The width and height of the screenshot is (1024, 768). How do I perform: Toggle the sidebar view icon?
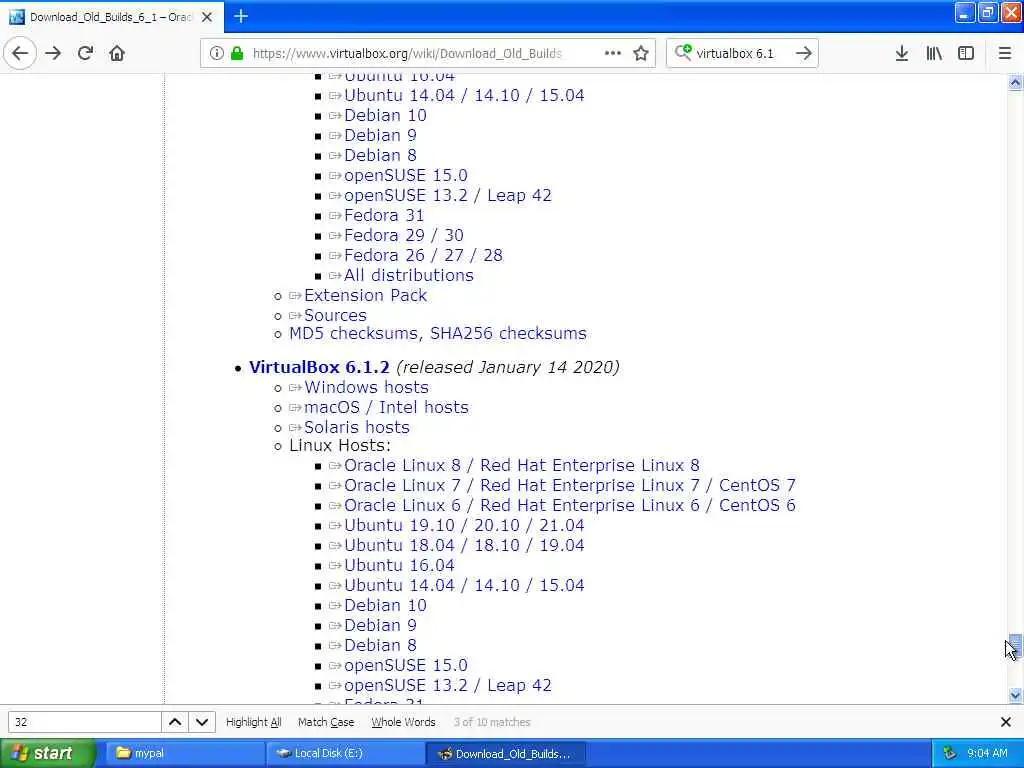tap(966, 53)
